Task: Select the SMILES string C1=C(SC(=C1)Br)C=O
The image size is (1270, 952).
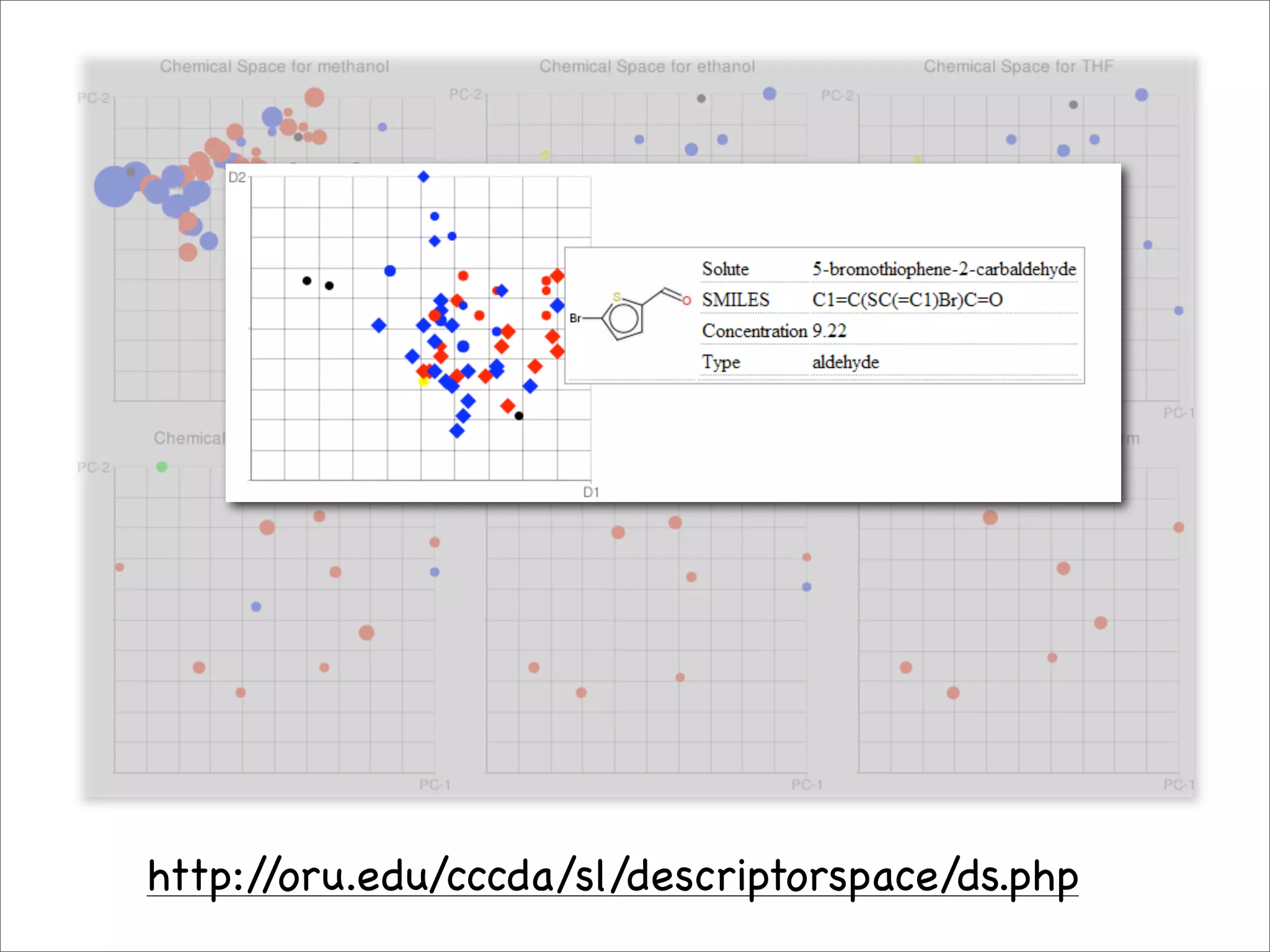Action: (x=907, y=300)
